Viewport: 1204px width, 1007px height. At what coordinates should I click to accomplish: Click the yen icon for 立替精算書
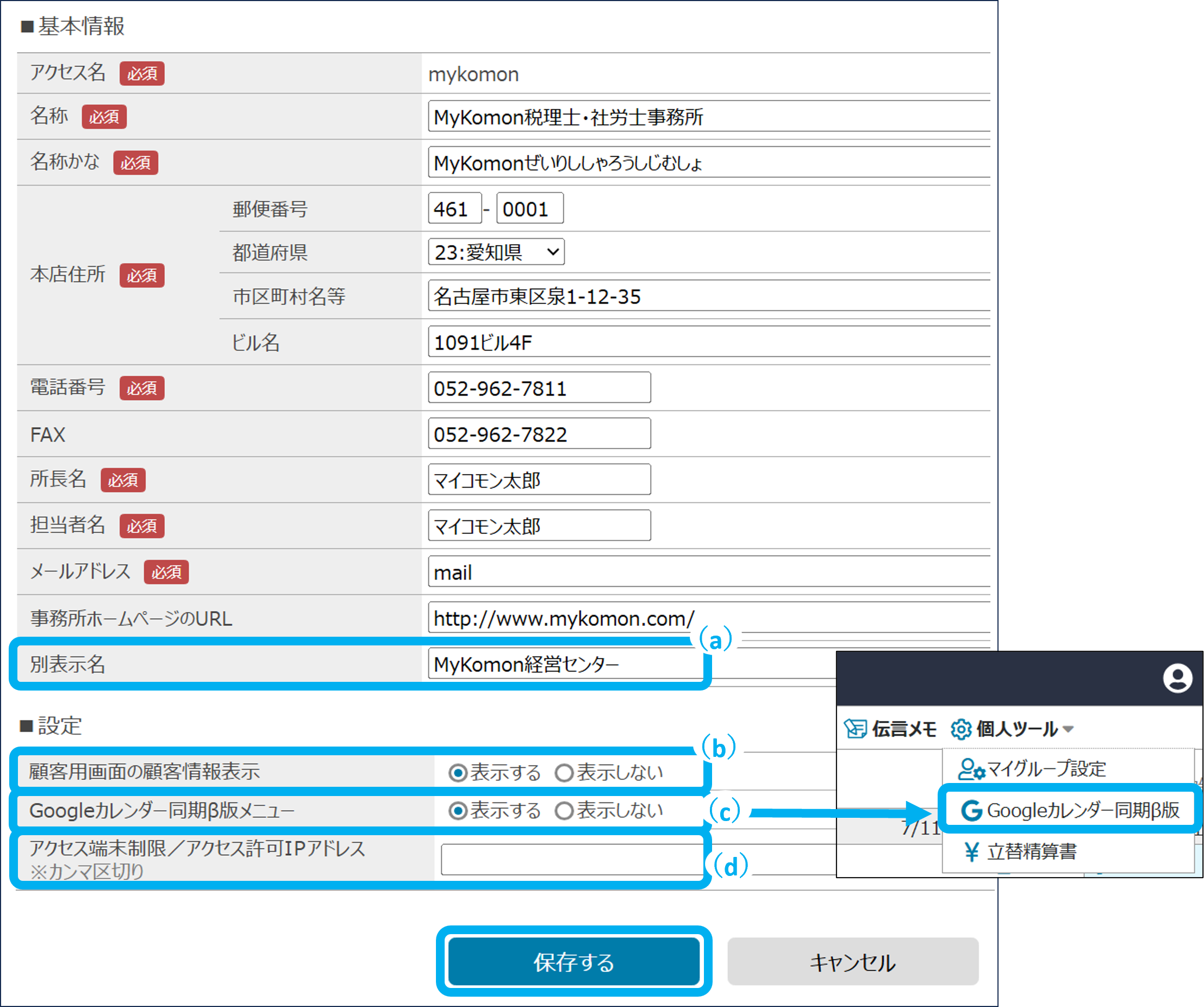pyautogui.click(x=971, y=851)
